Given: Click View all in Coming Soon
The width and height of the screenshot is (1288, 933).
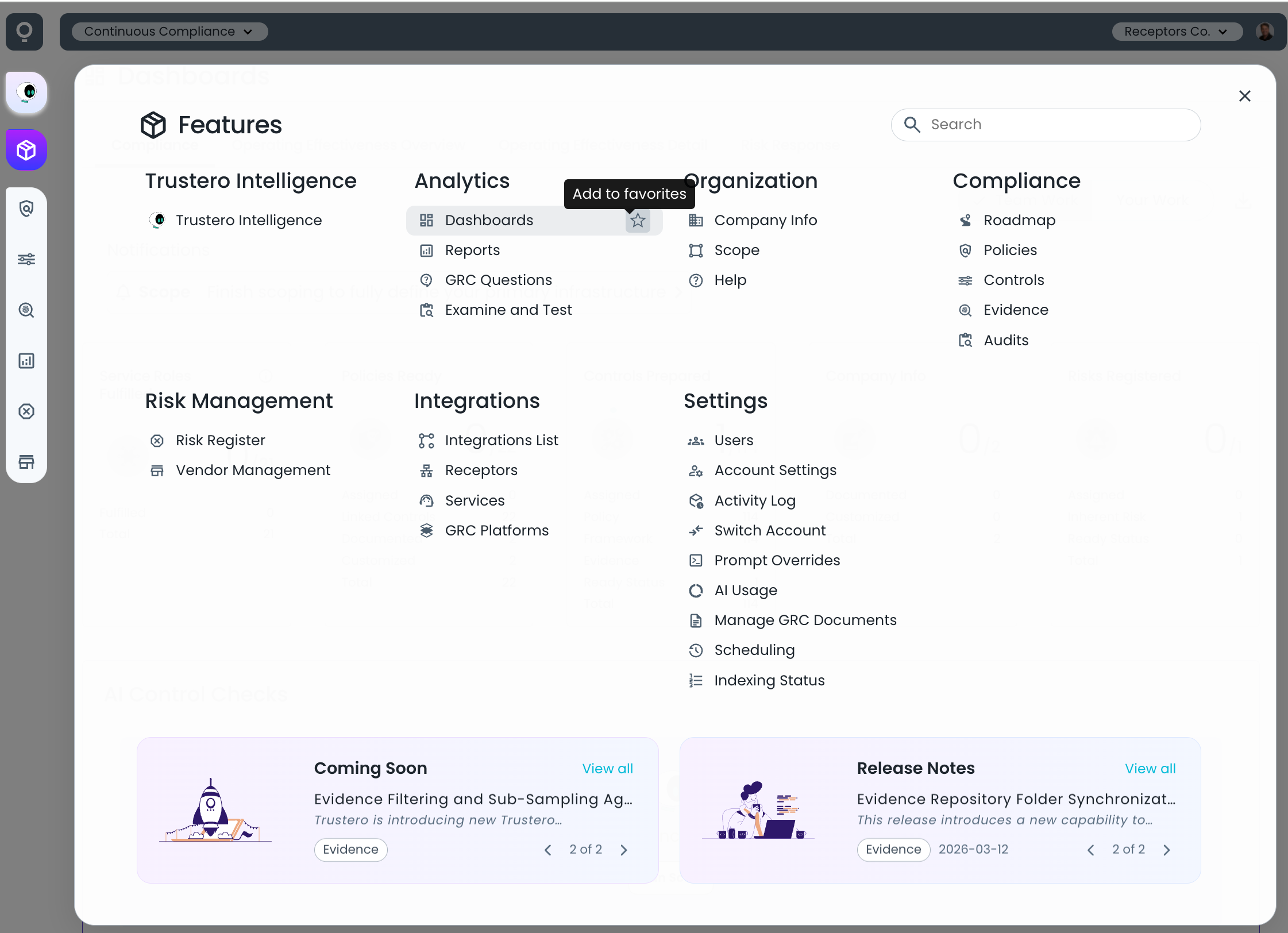Looking at the screenshot, I should 607,769.
